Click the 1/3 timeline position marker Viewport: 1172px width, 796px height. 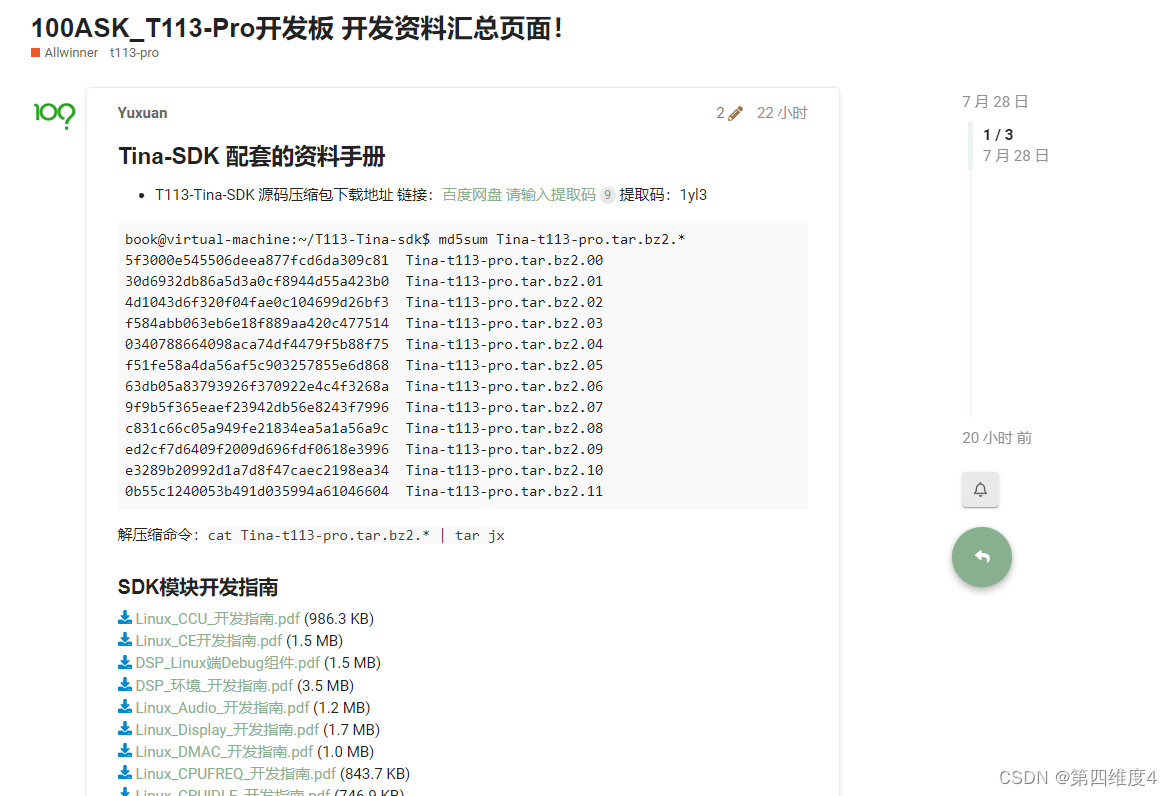pyautogui.click(x=998, y=134)
